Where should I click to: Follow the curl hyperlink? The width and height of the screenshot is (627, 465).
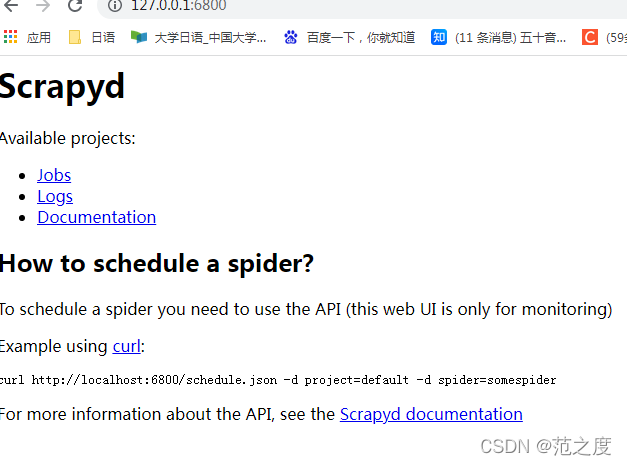(127, 346)
